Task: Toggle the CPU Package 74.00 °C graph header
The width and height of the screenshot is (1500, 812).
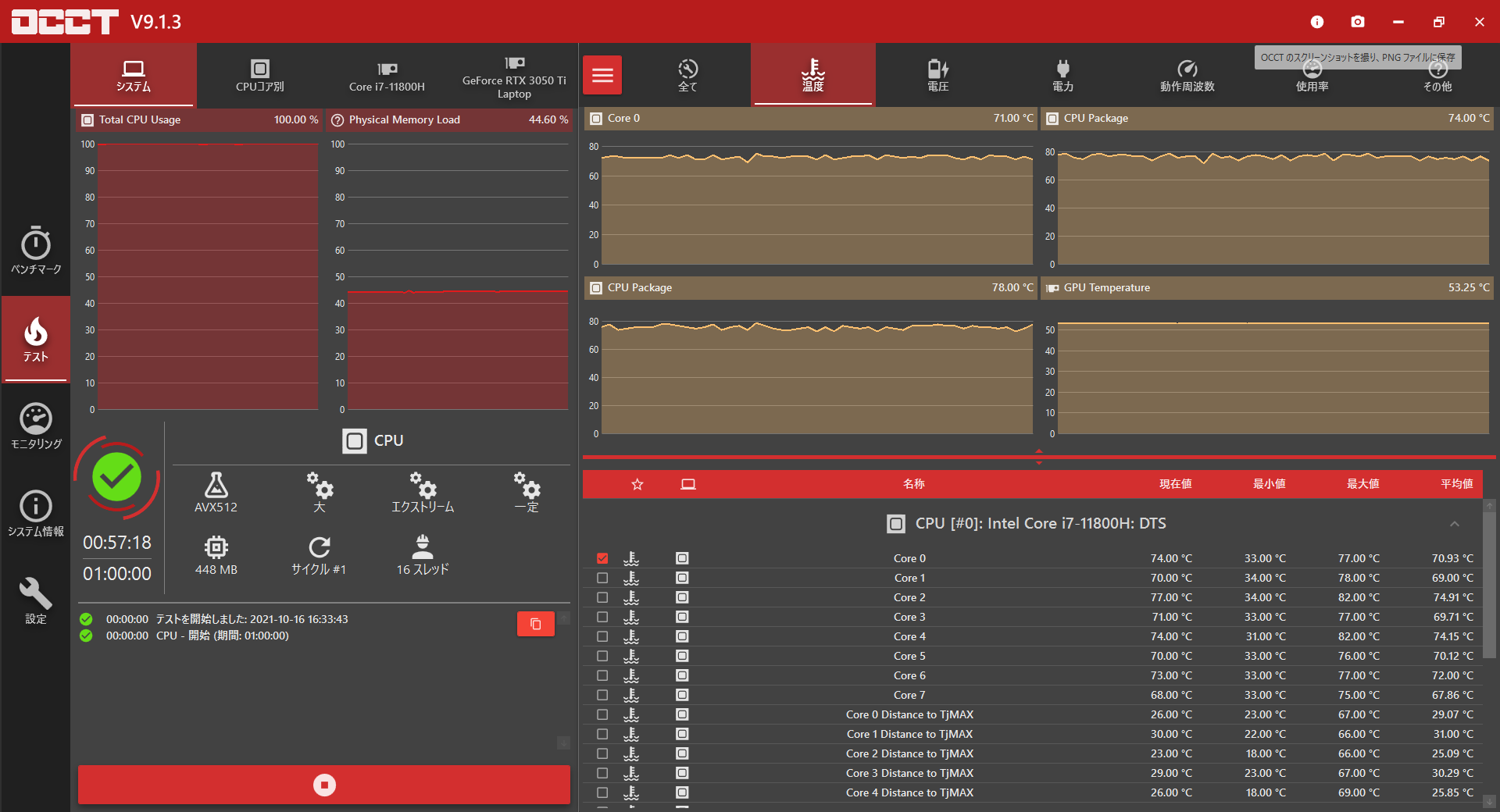Action: (1267, 118)
